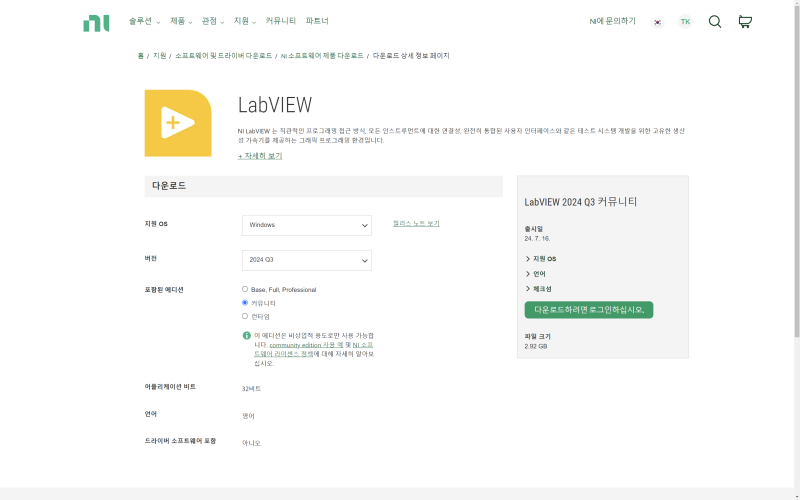Click NI에 문의하기 link
Viewport: 800px width, 500px height.
click(x=612, y=21)
